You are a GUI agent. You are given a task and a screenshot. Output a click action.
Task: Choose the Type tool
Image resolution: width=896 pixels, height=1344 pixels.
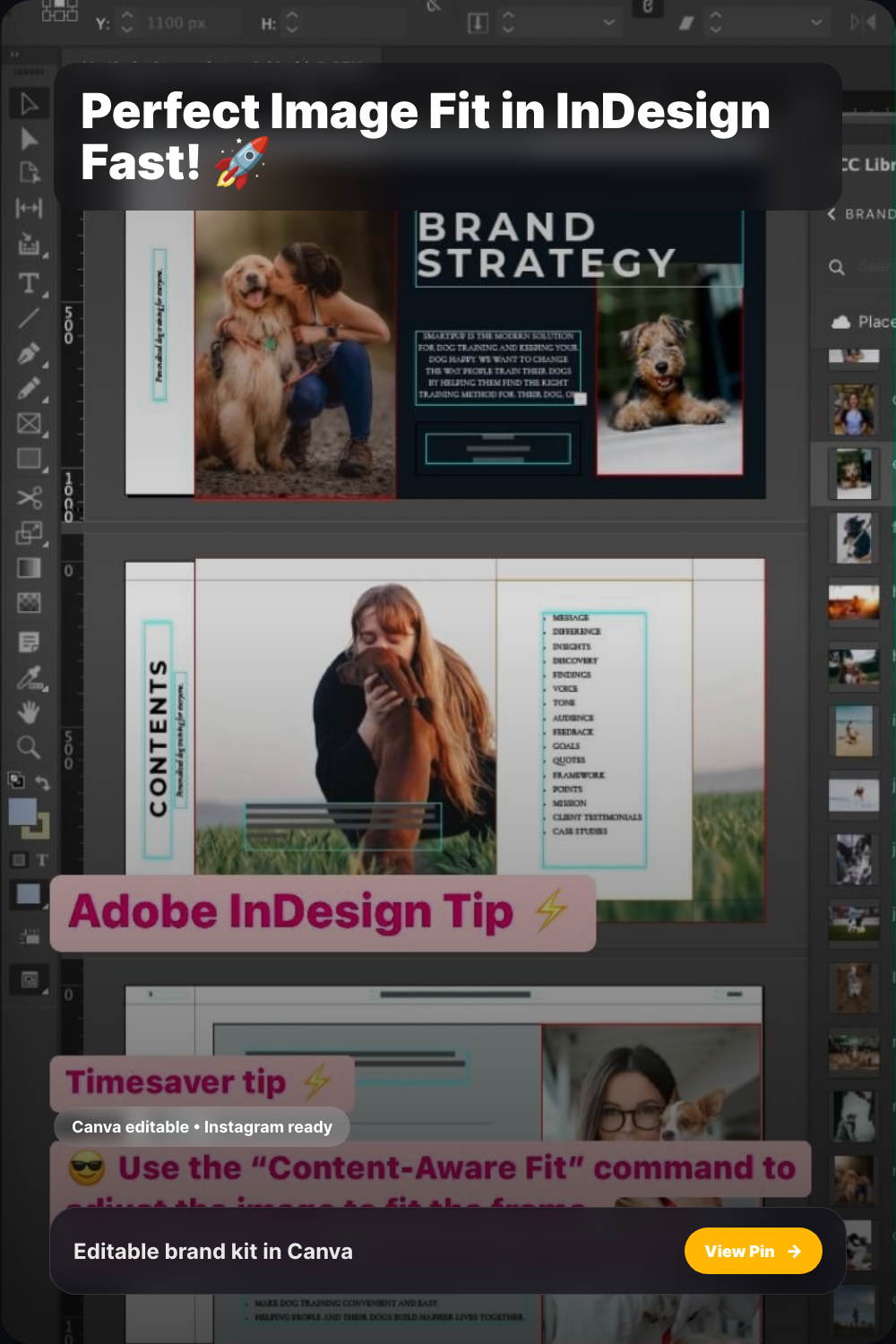click(x=29, y=283)
